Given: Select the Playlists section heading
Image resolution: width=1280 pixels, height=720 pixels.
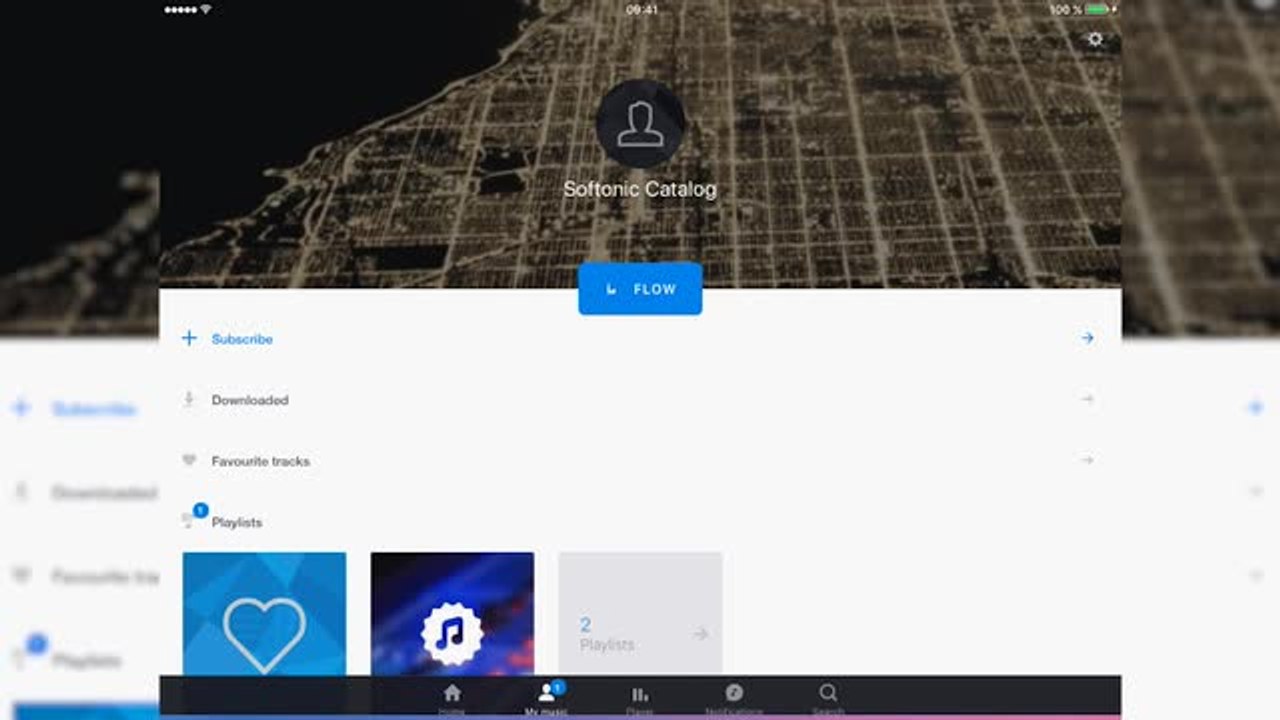Looking at the screenshot, I should coord(237,522).
